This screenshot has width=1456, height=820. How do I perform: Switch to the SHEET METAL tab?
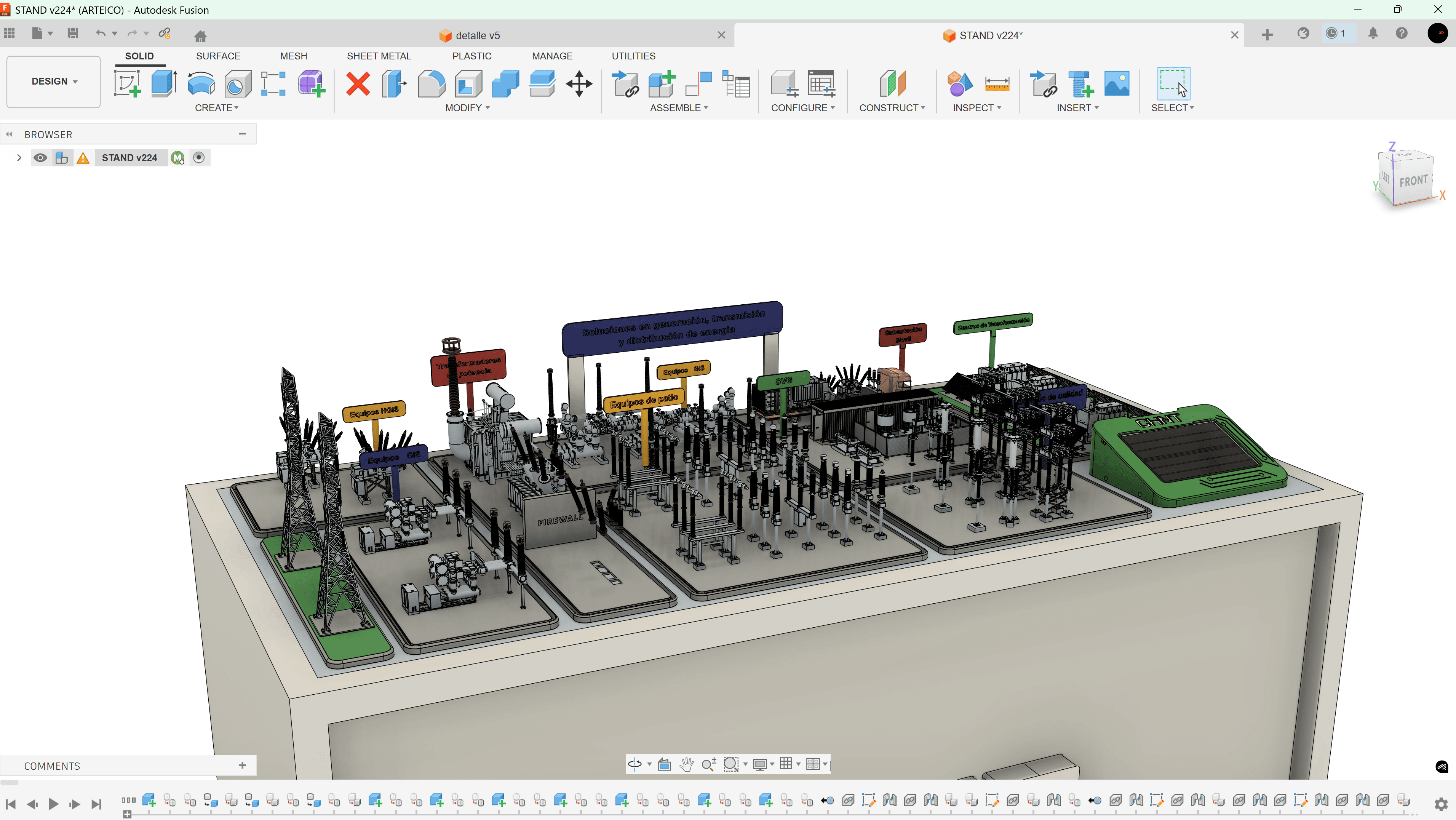pyautogui.click(x=379, y=56)
